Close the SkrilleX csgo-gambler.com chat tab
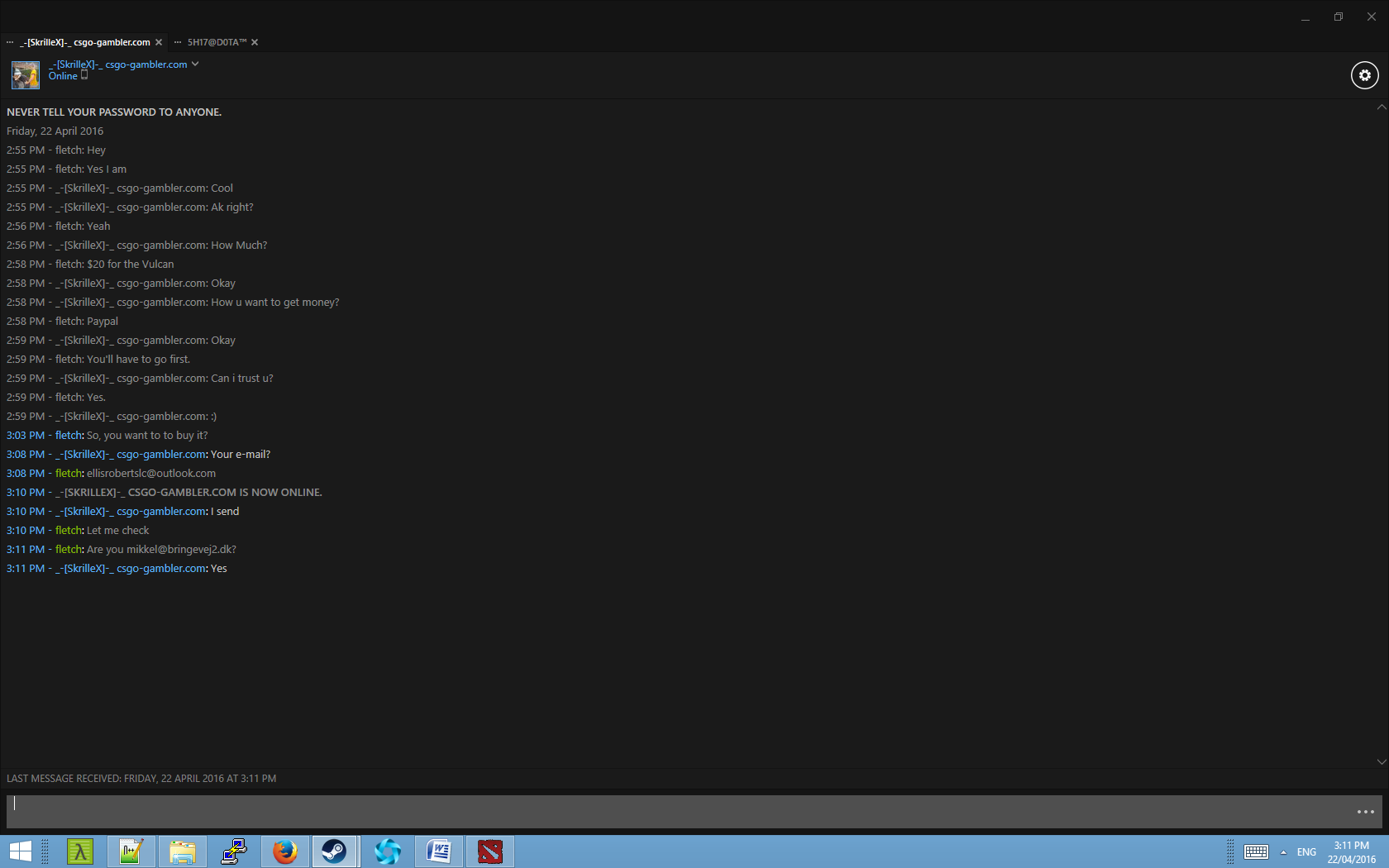The height and width of the screenshot is (868, 1389). point(159,42)
